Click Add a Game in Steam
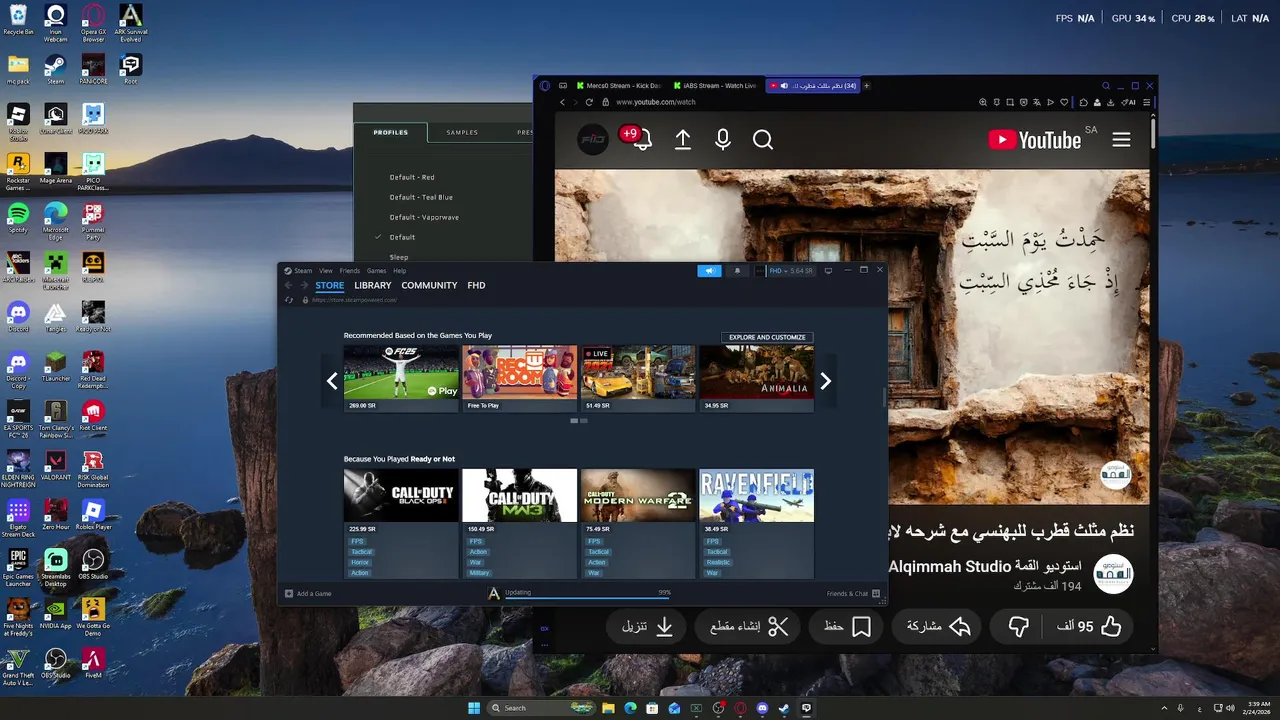 [x=308, y=594]
